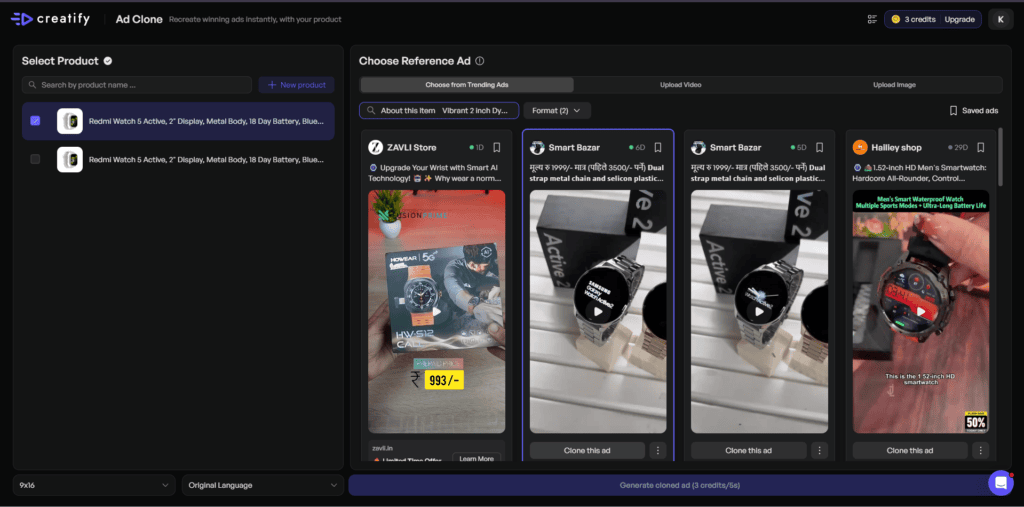
Task: Click the 5D Smart Bazar avatar icon
Action: pyautogui.click(x=699, y=147)
